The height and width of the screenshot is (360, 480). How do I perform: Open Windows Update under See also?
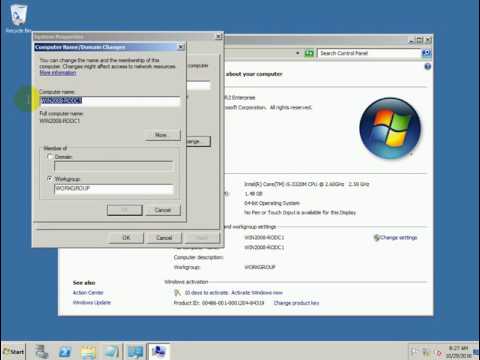[92, 302]
